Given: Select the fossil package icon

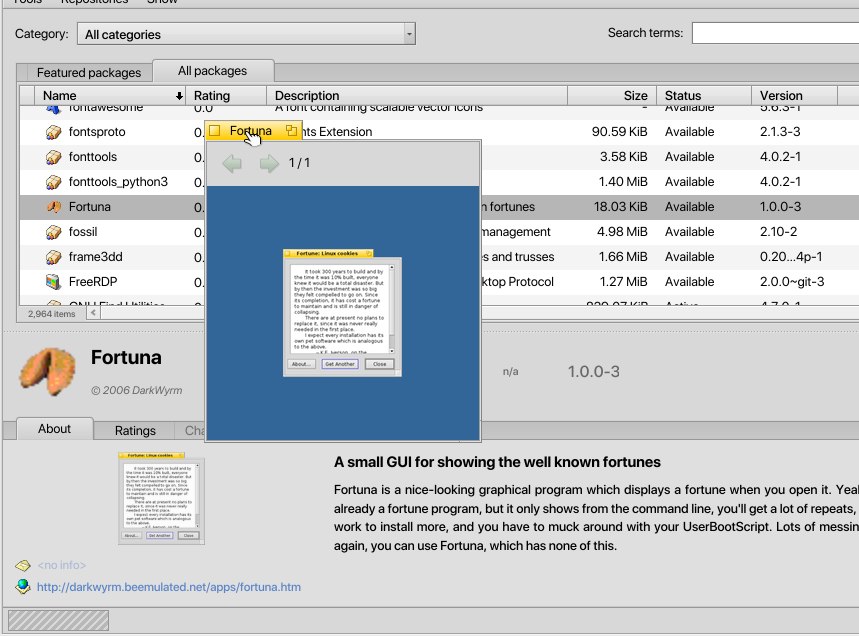Looking at the screenshot, I should (53, 232).
